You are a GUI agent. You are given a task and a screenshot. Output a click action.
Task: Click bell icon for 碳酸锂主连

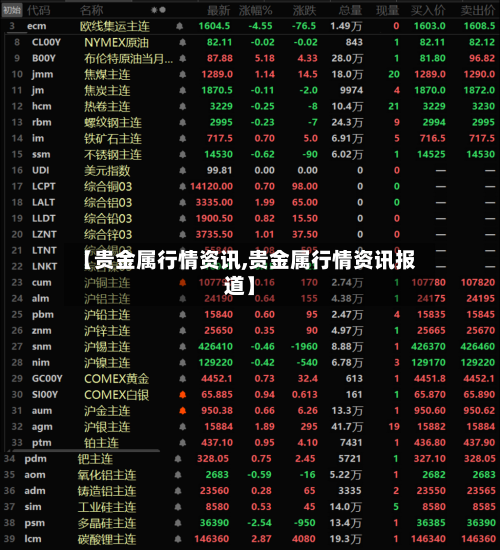(178, 539)
